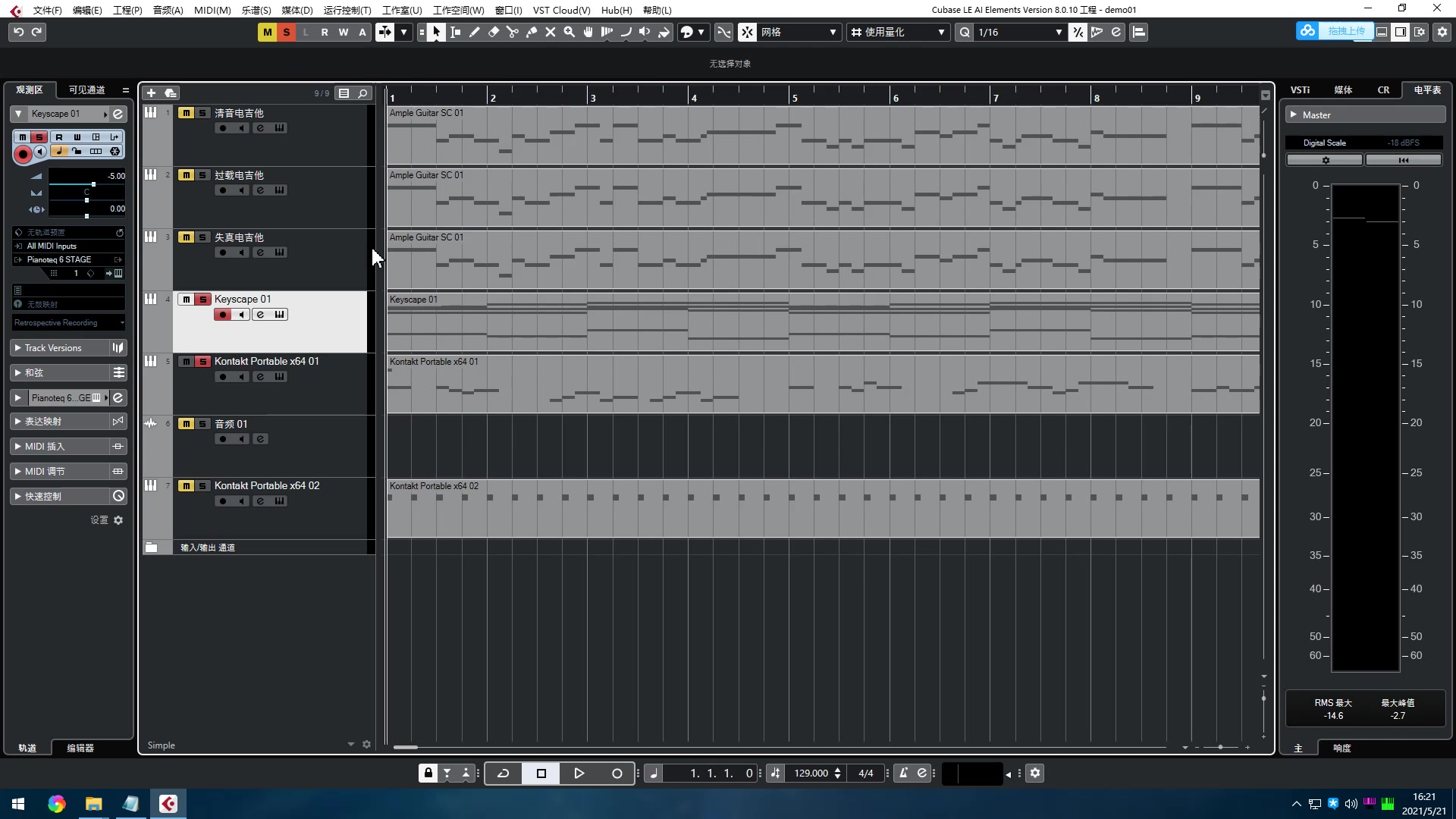Click the Redo arrow icon
This screenshot has height=819, width=1456.
tap(36, 32)
